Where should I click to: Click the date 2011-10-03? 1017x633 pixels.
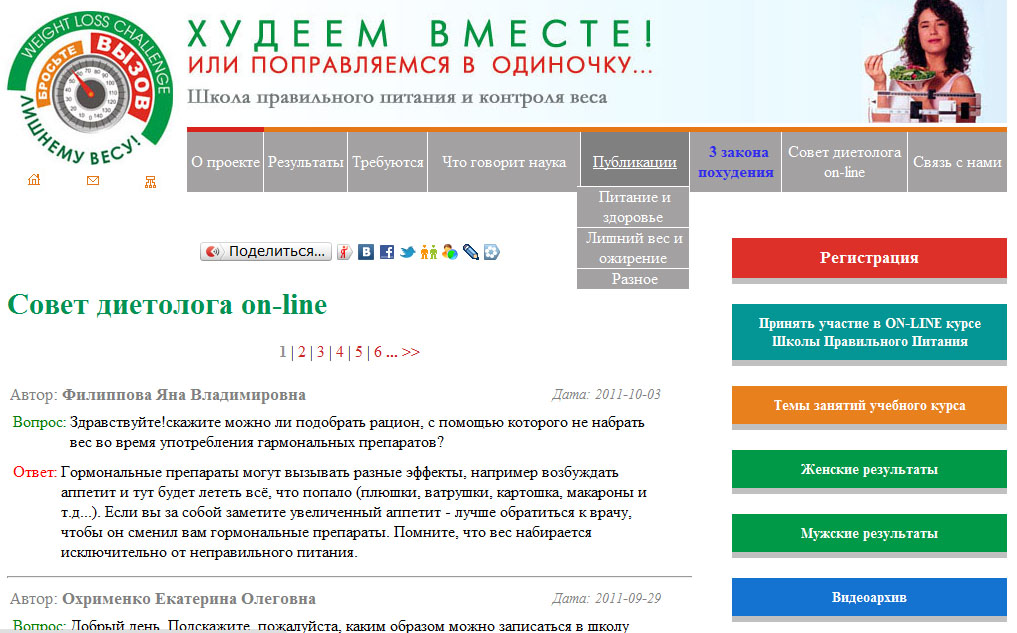click(628, 394)
